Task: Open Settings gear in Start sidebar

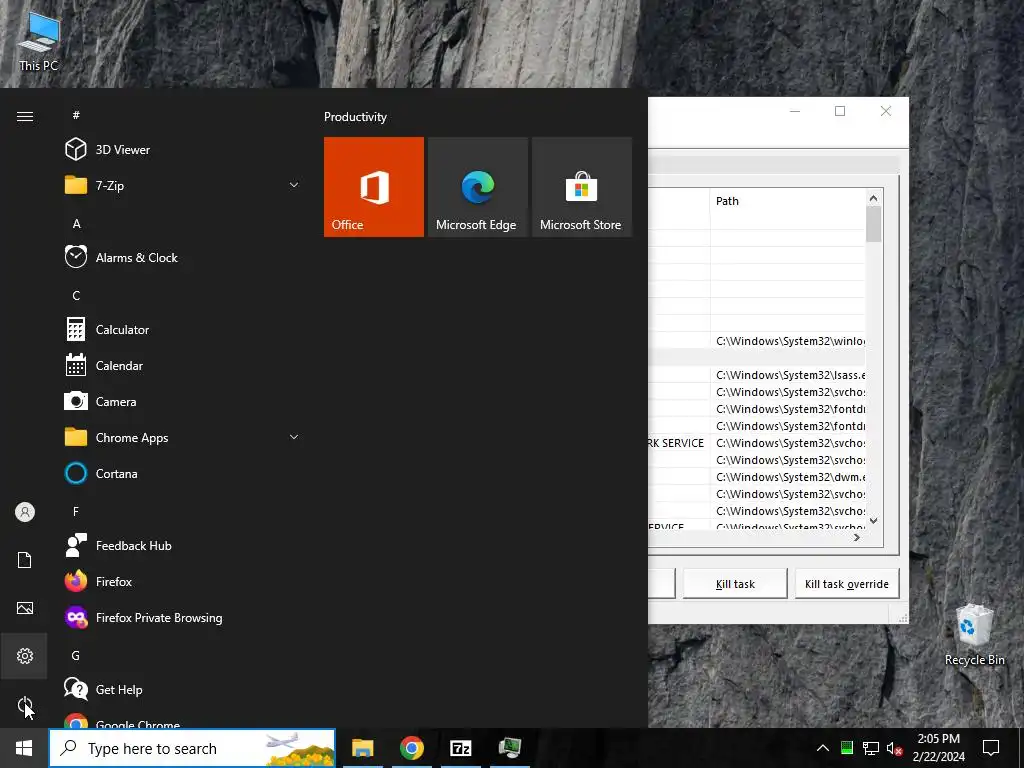Action: [25, 656]
